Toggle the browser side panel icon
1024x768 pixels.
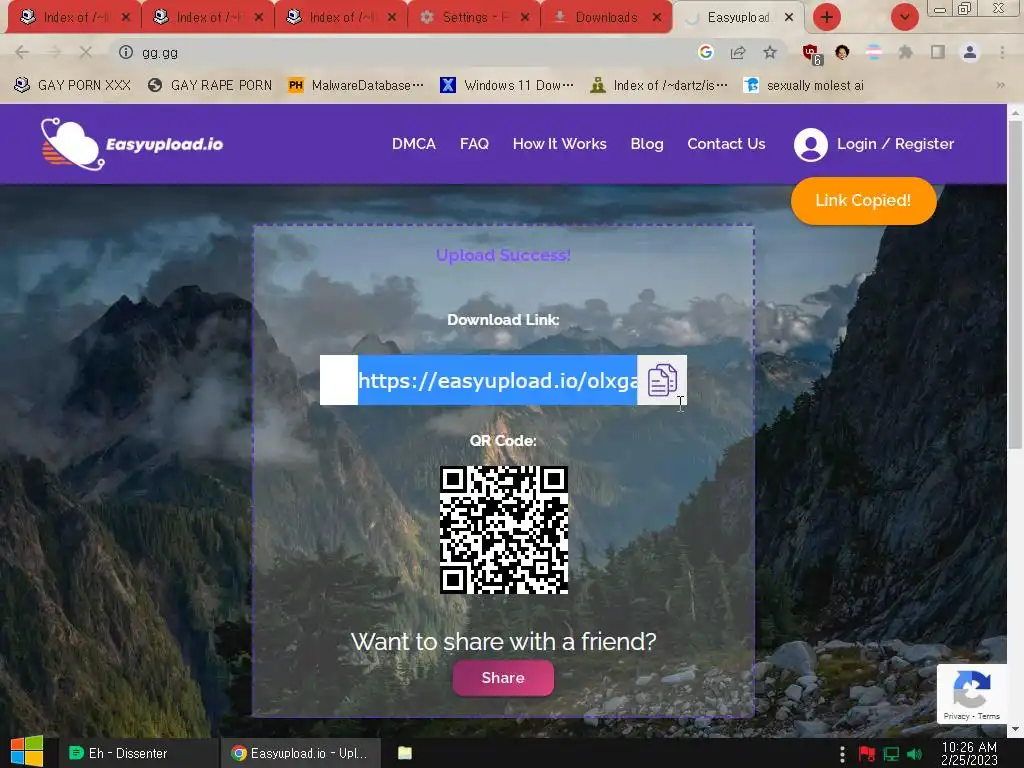pos(938,52)
